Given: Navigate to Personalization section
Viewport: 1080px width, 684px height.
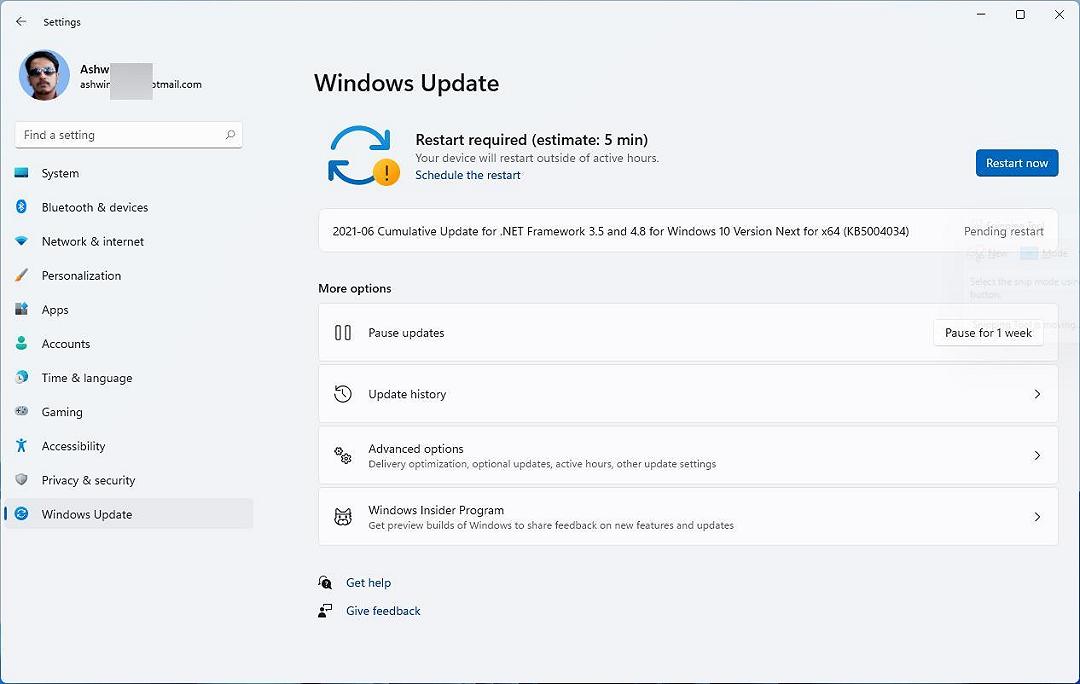Looking at the screenshot, I should [81, 276].
